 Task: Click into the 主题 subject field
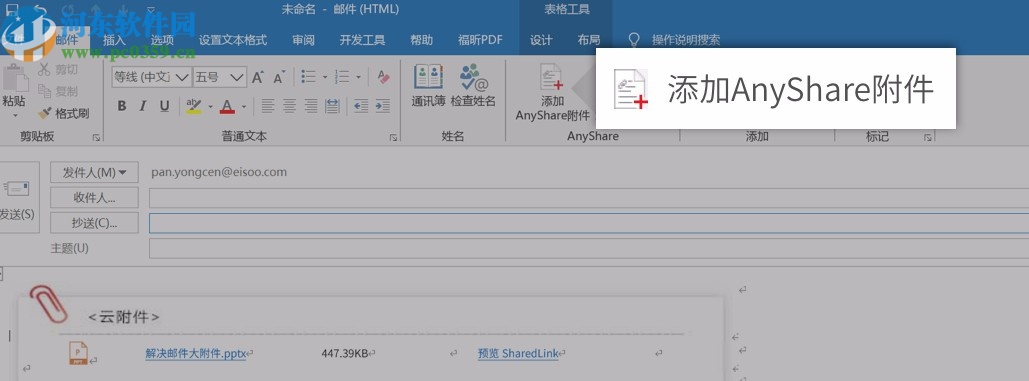589,249
